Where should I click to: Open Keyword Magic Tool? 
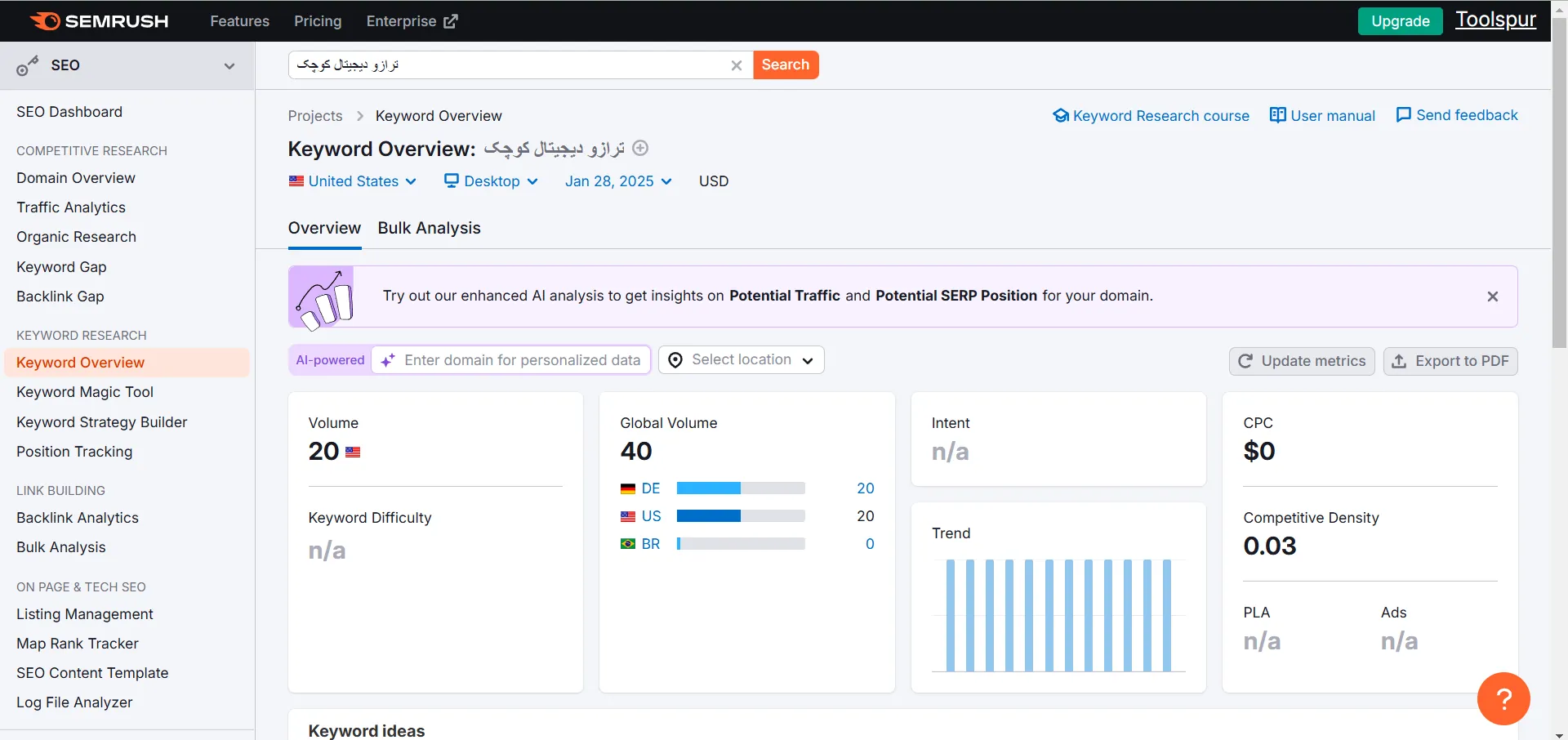85,392
